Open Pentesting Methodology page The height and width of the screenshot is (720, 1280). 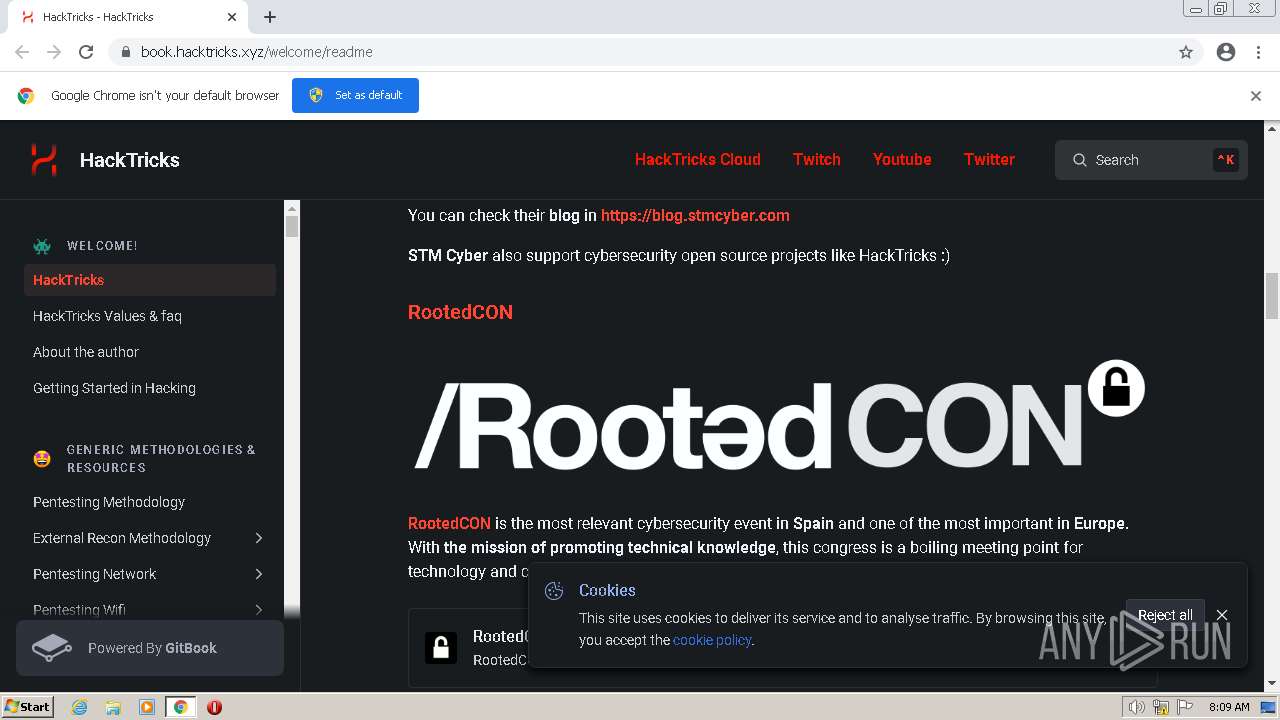tap(150, 502)
